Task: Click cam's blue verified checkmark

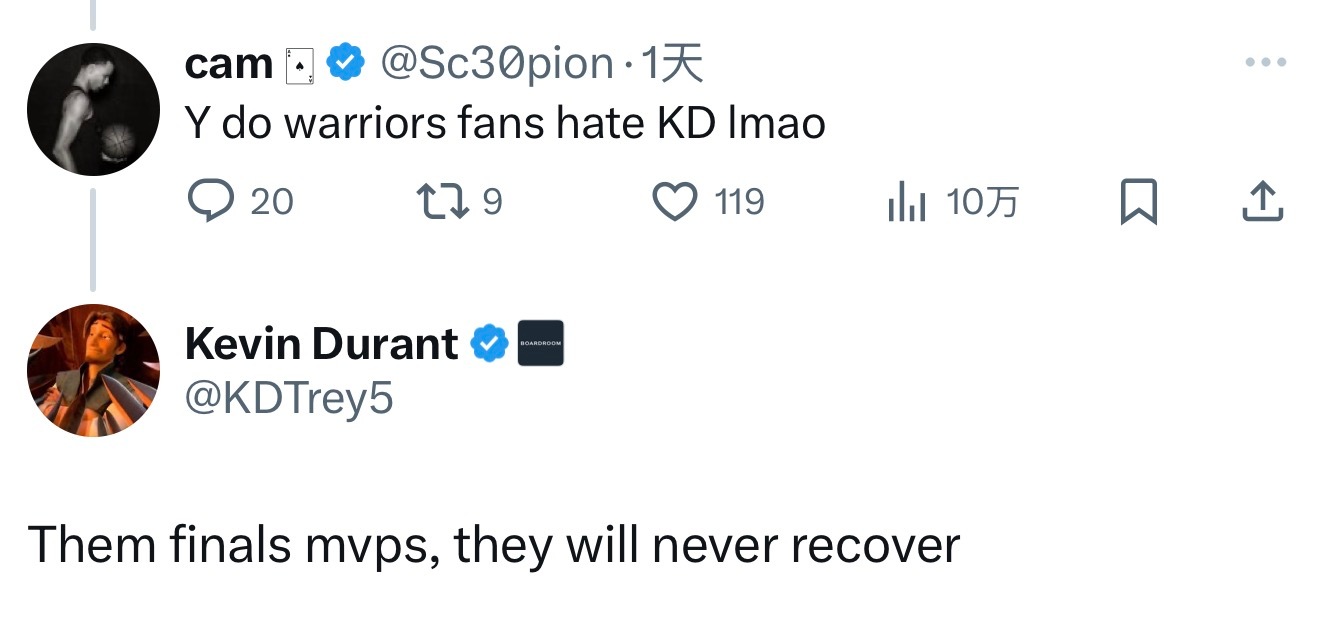Action: pyautogui.click(x=346, y=65)
